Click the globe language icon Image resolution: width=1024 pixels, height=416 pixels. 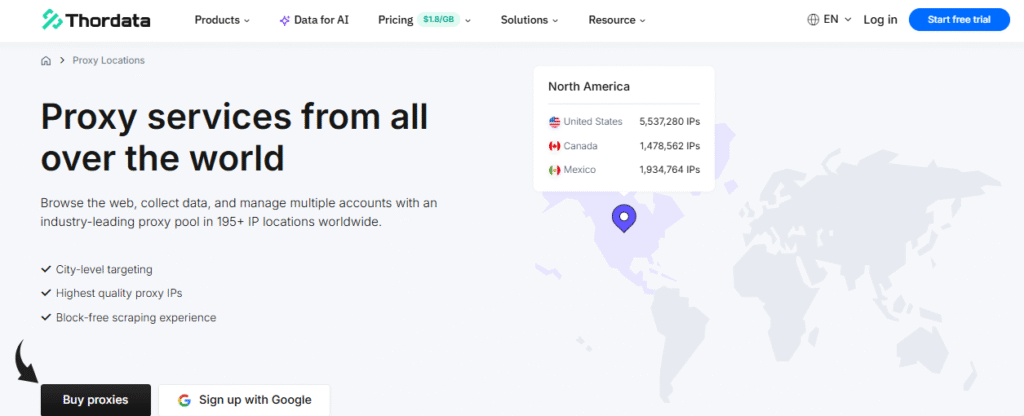pyautogui.click(x=813, y=20)
